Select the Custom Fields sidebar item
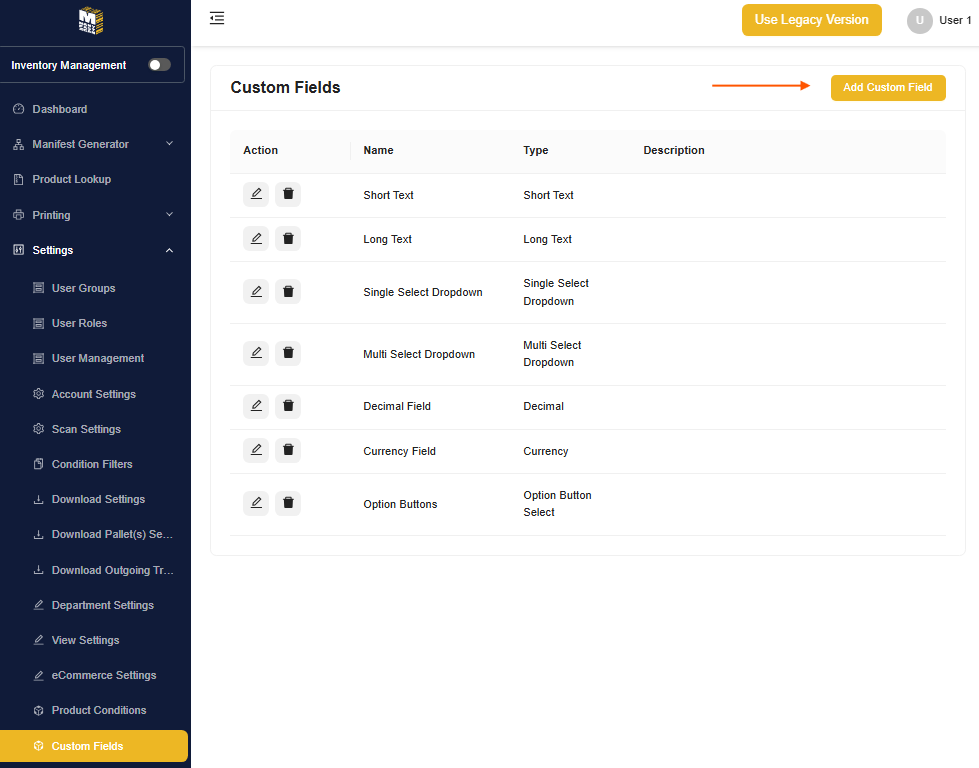 click(x=94, y=746)
